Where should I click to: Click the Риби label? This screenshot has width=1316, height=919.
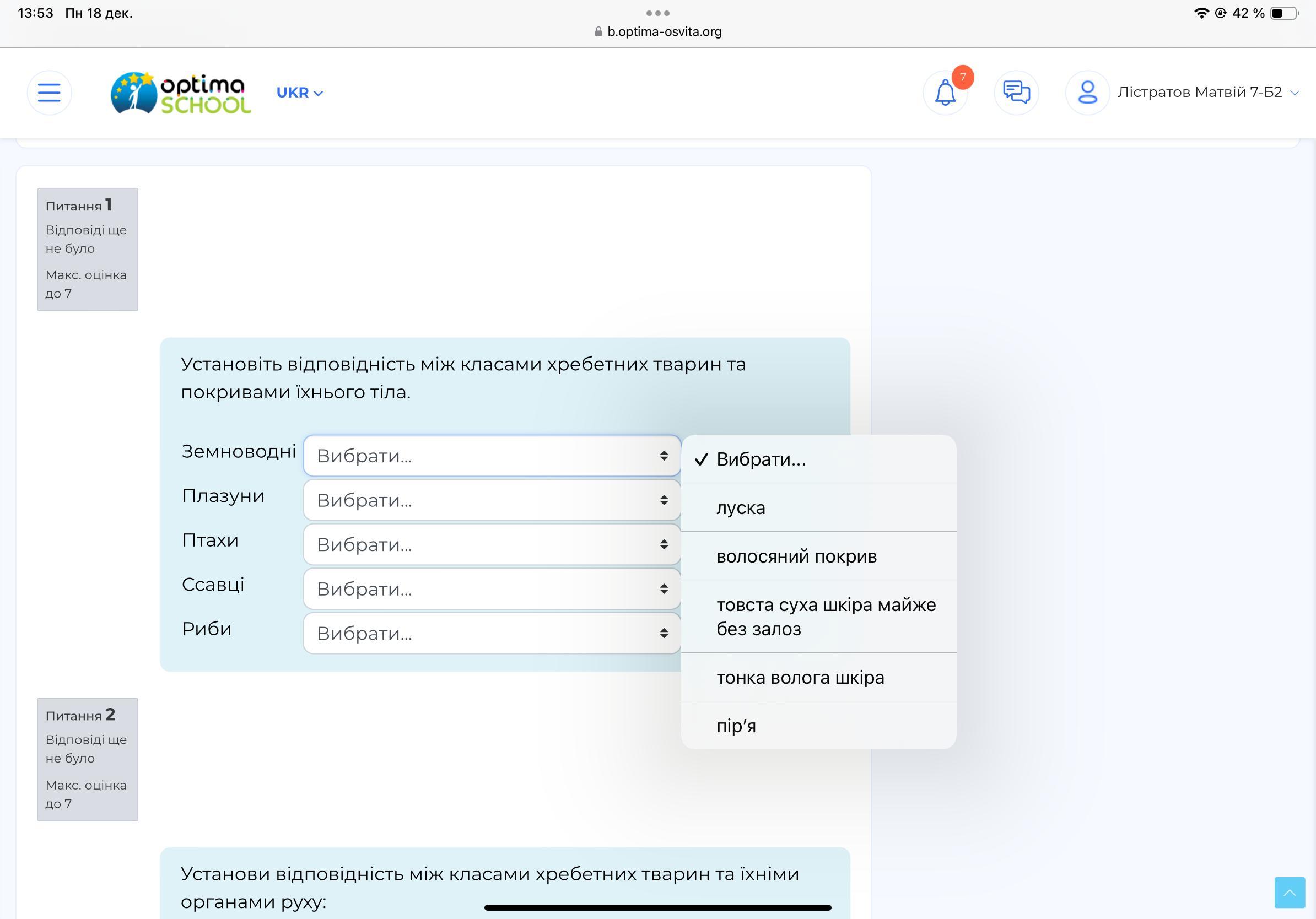(207, 629)
